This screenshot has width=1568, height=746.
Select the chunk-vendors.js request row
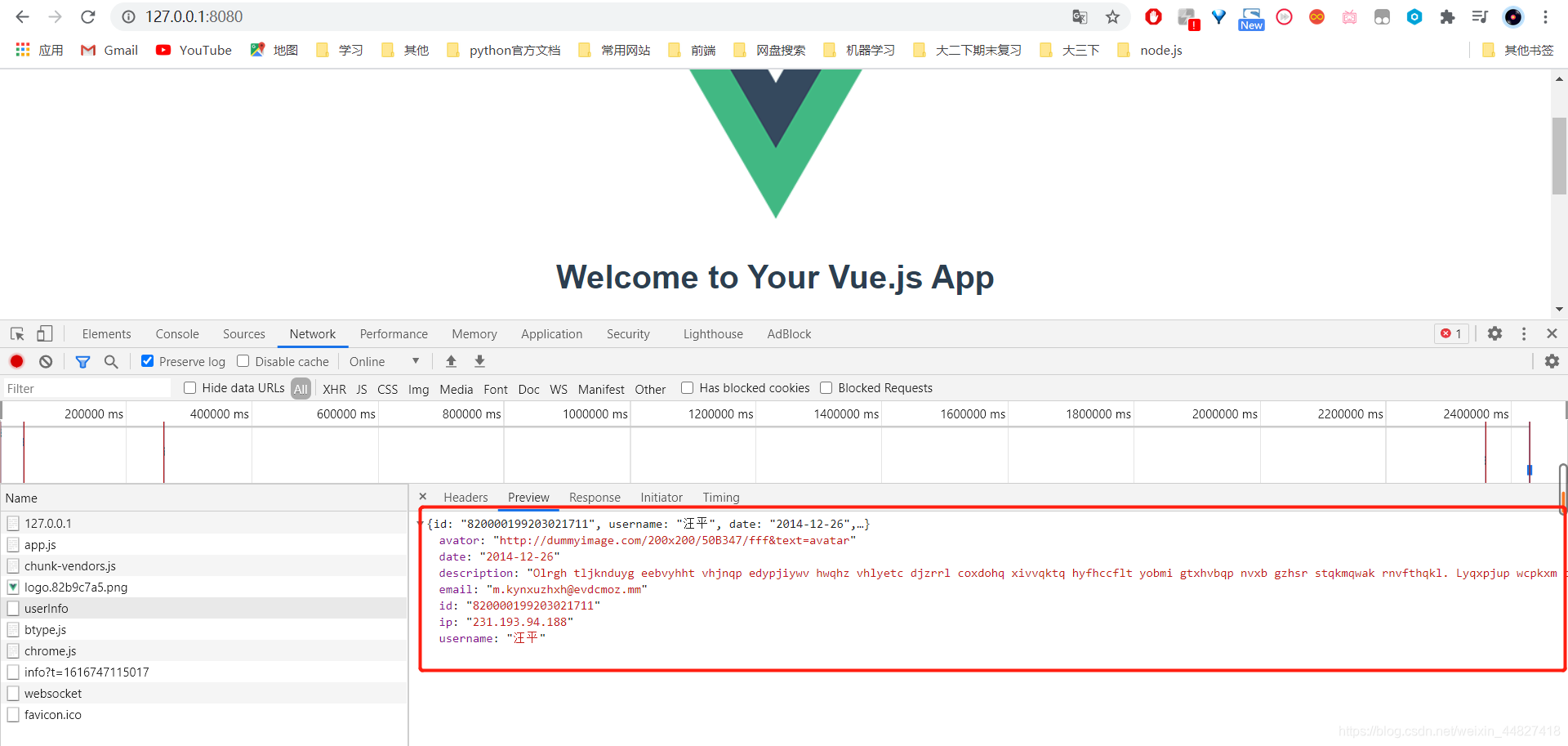point(204,565)
